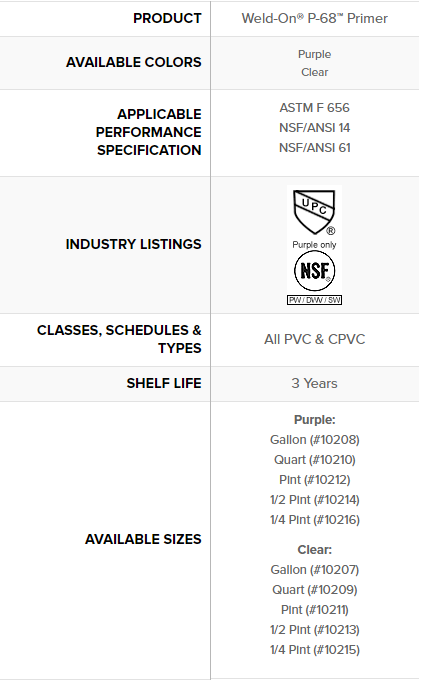
Task: Click the Purple Quart (#10210) entry
Action: point(315,460)
